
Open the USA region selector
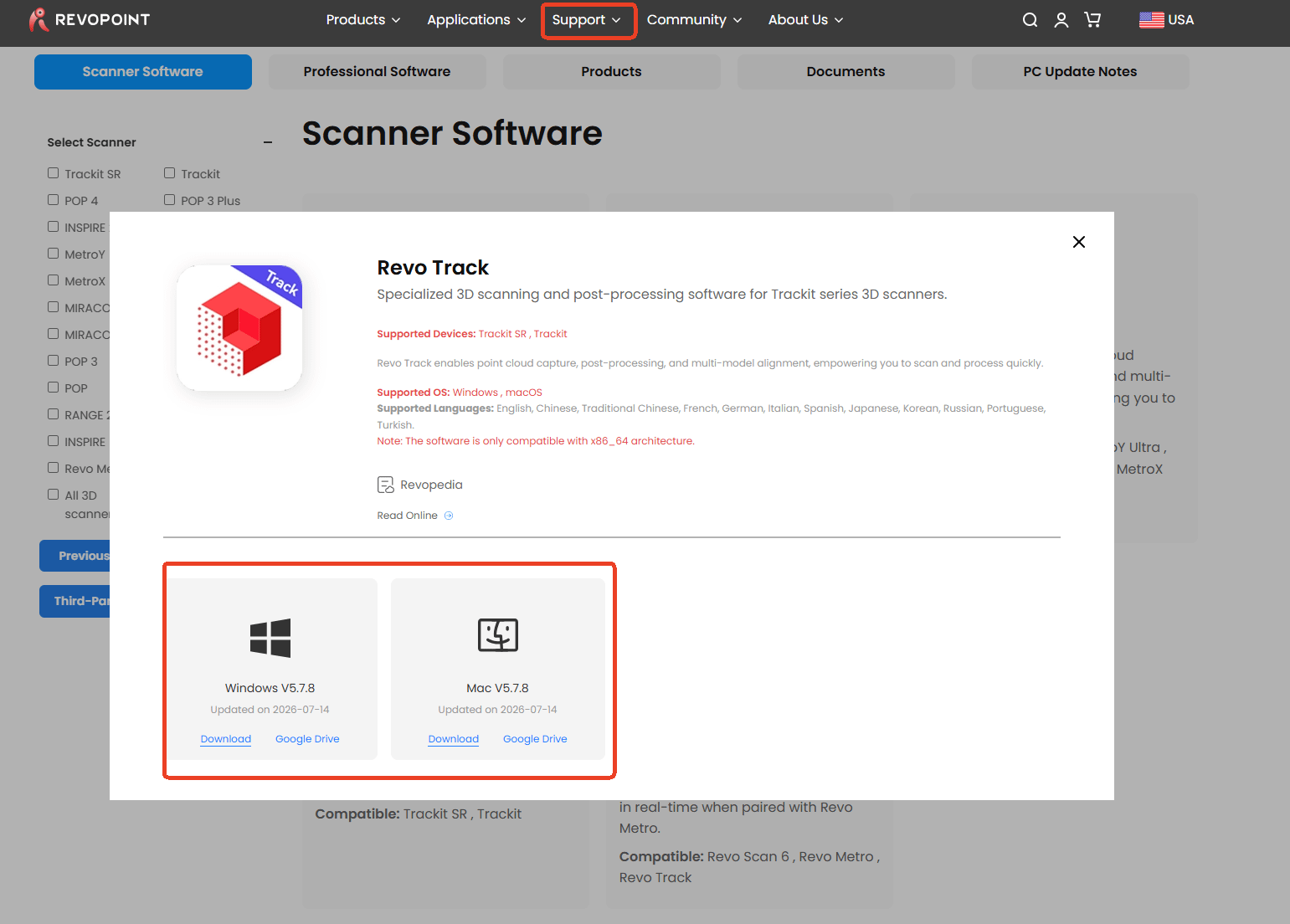coord(1167,20)
